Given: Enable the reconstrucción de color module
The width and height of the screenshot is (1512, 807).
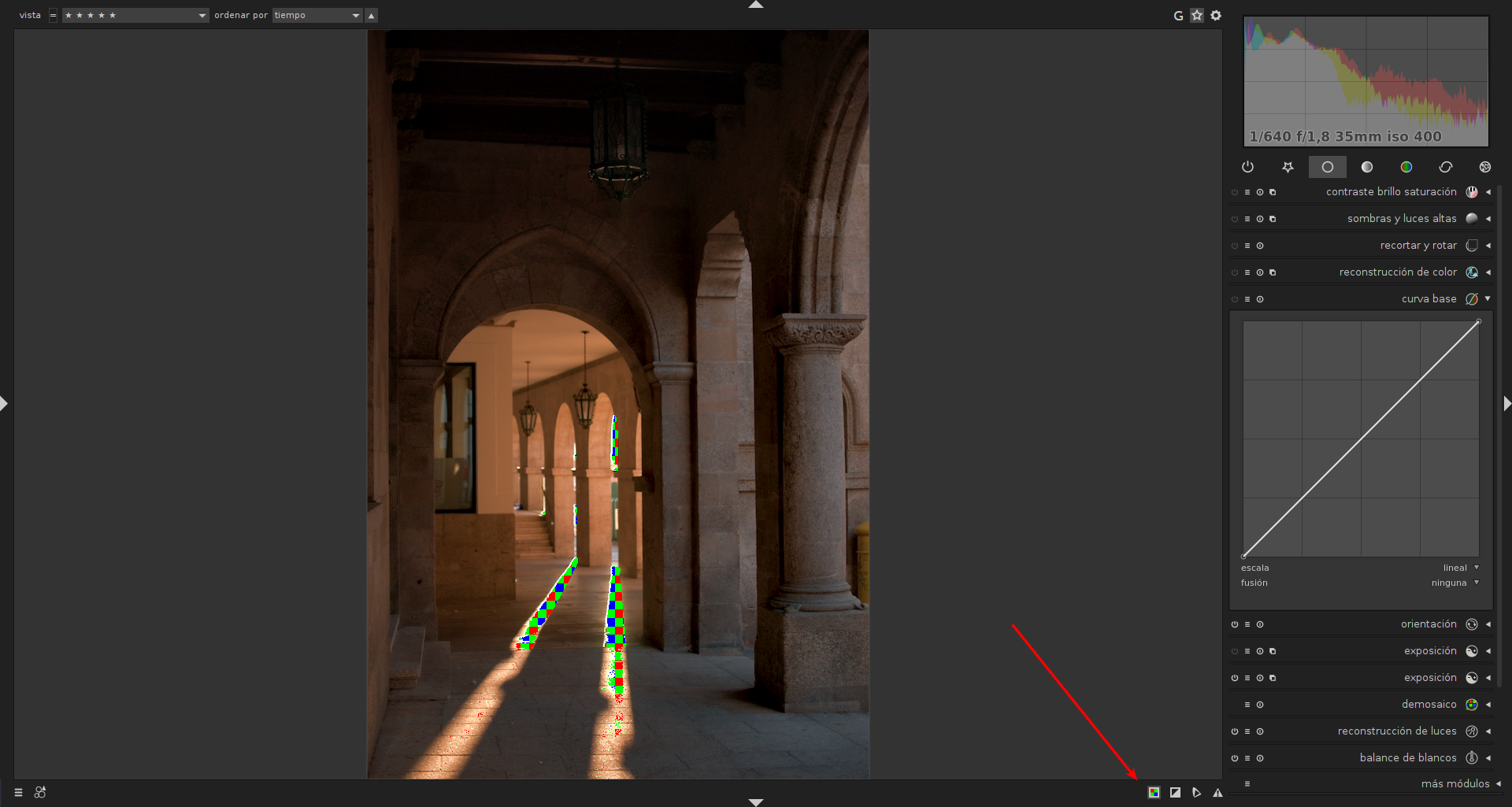Looking at the screenshot, I should tap(1235, 272).
